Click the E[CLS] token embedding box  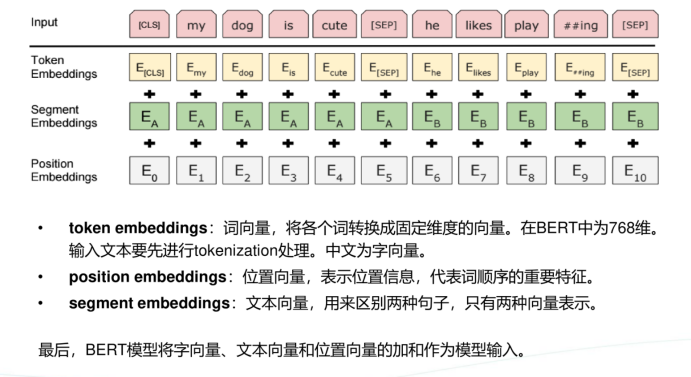[x=150, y=67]
